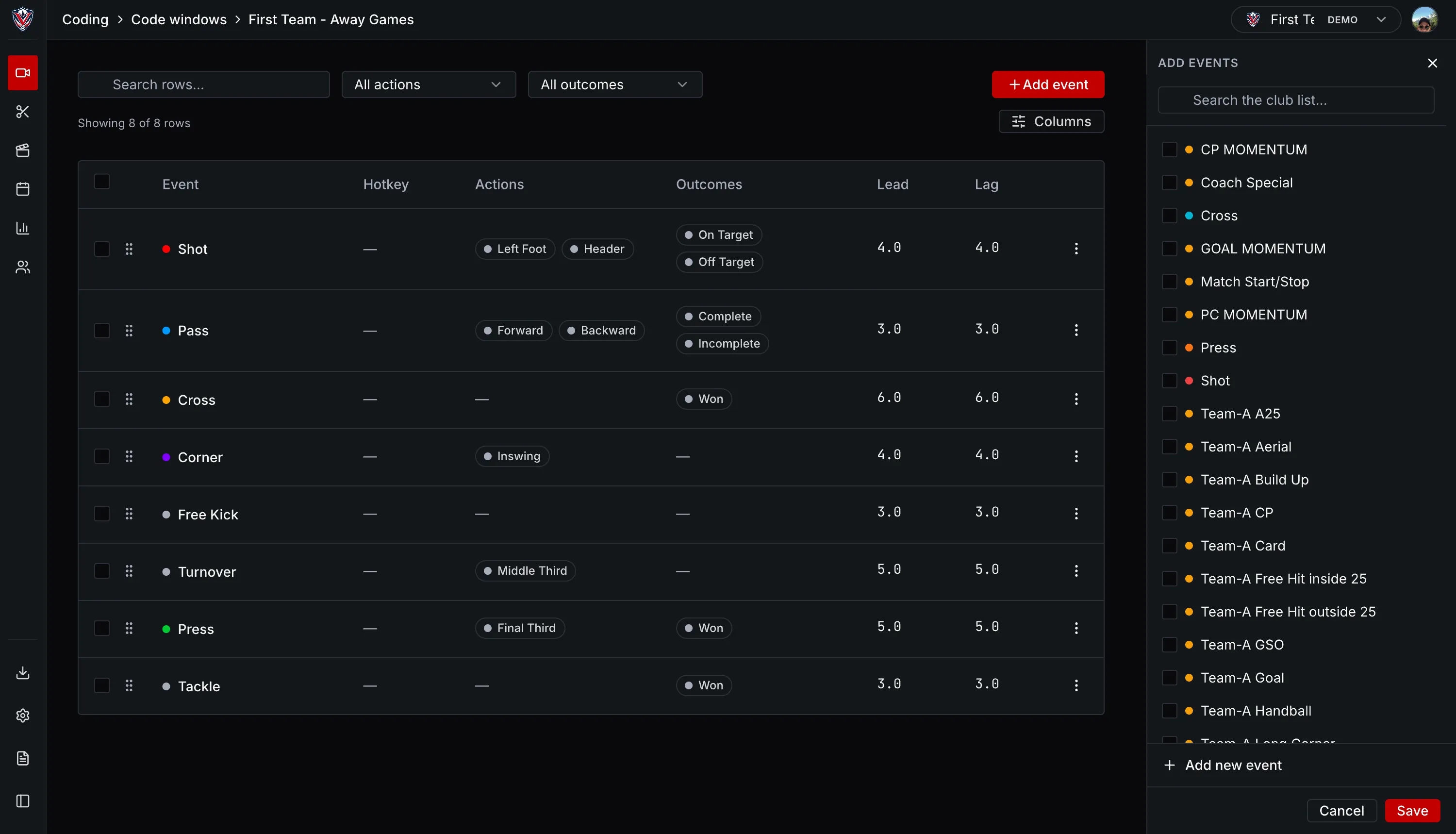Click the purple color dot for Corner

[x=166, y=457]
